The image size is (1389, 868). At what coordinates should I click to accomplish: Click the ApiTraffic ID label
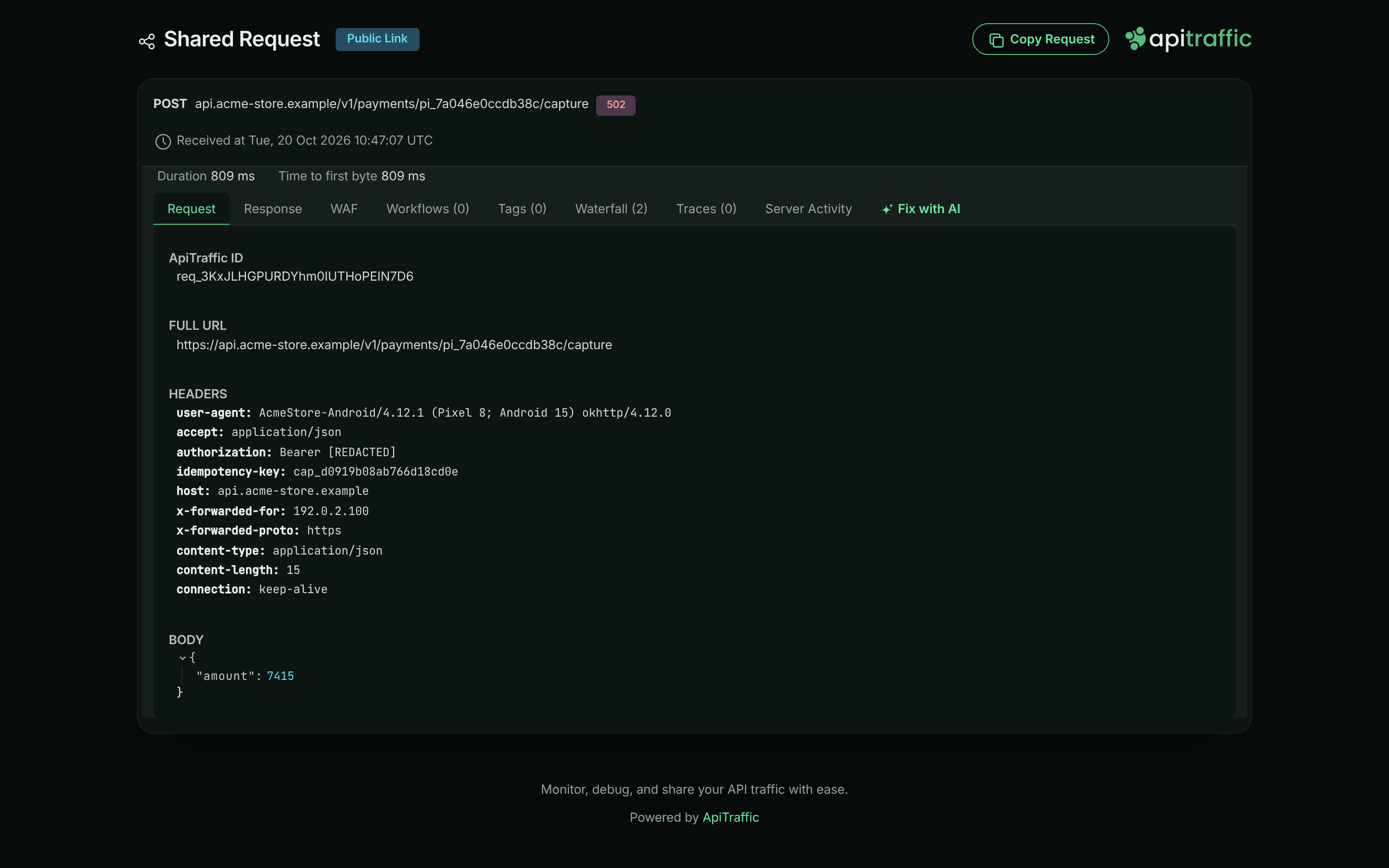pos(205,258)
